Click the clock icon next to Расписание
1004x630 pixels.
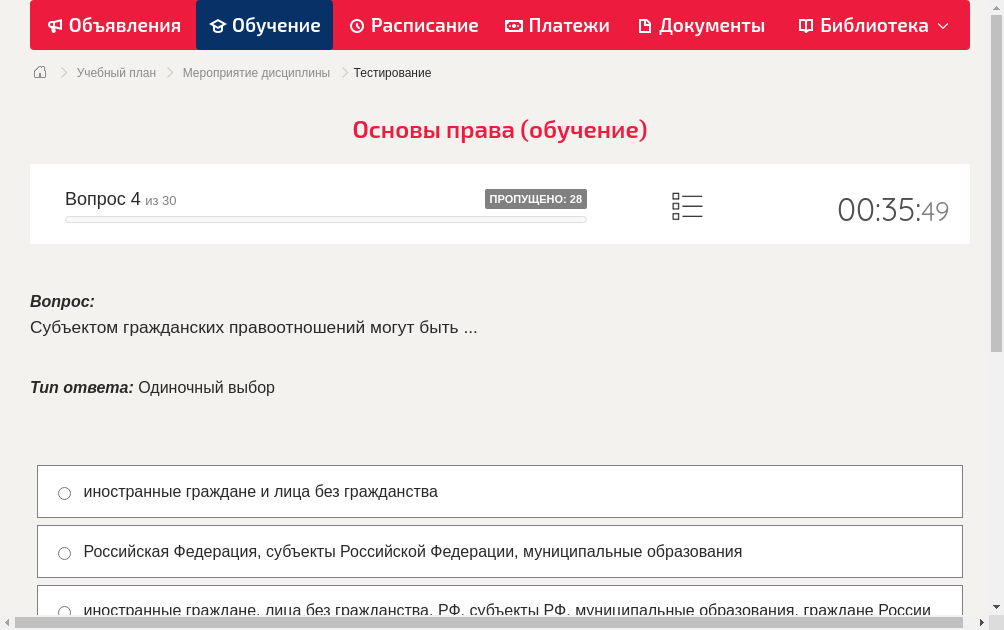pos(355,25)
